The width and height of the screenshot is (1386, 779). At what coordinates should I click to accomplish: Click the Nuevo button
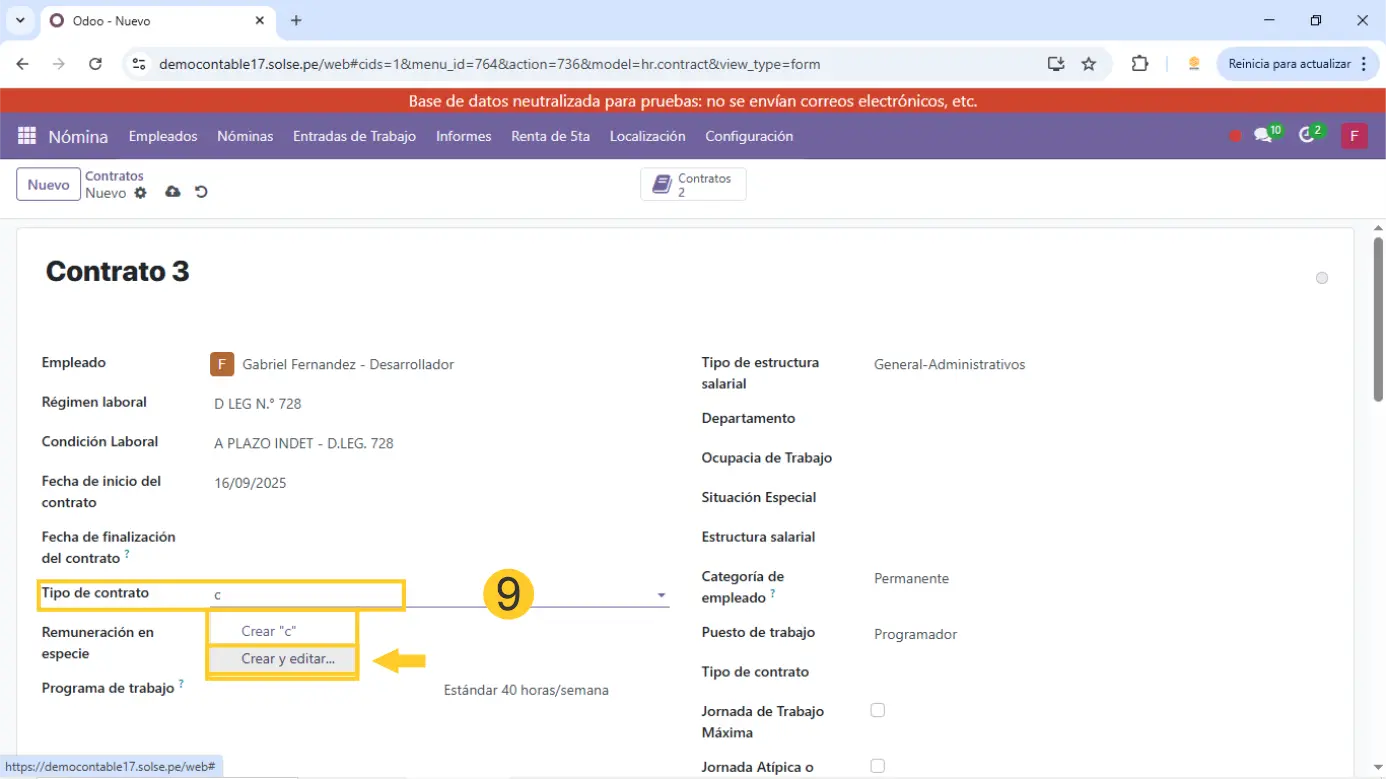(48, 185)
